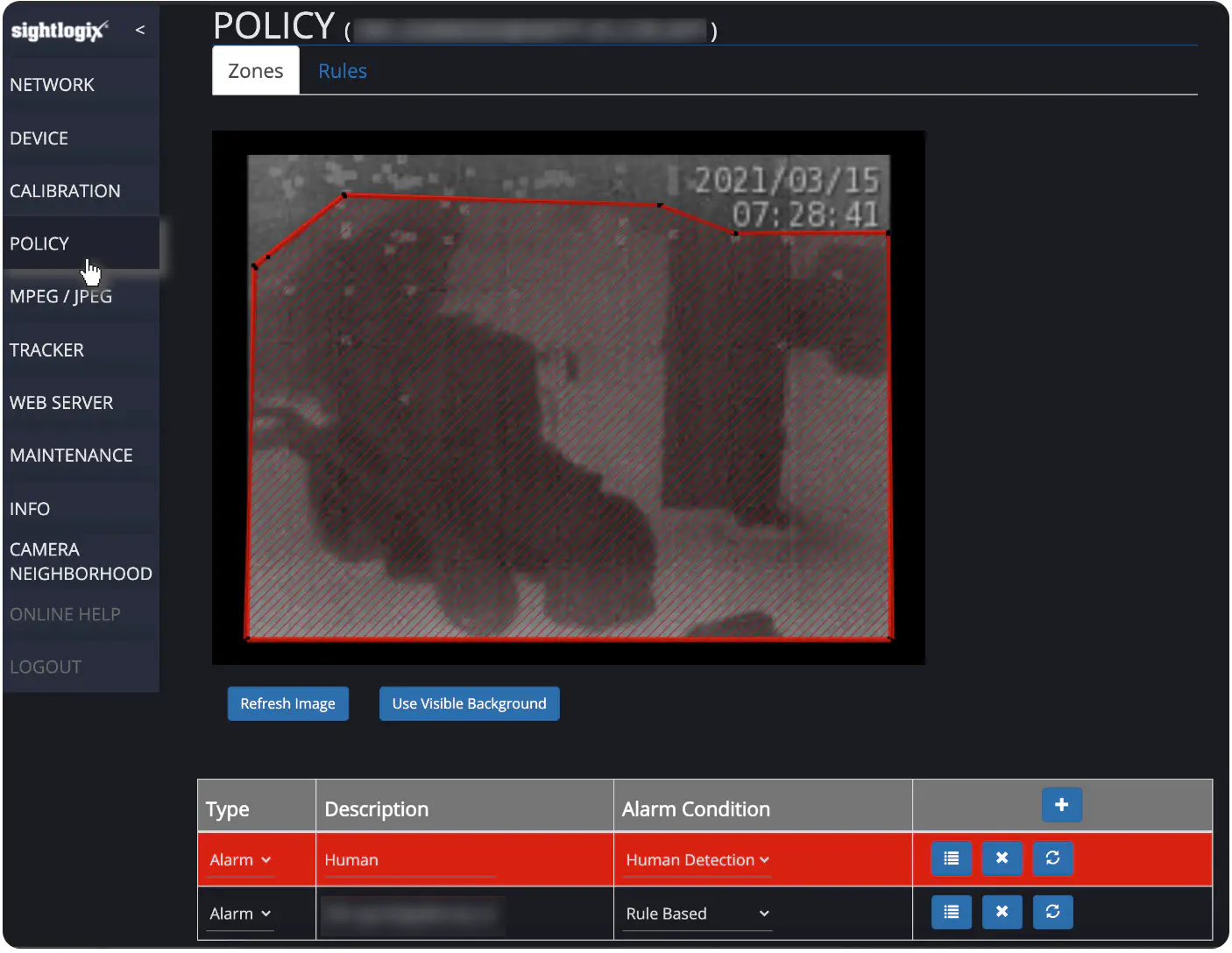
Task: Open the list icon in the Rule Based row
Action: (951, 912)
